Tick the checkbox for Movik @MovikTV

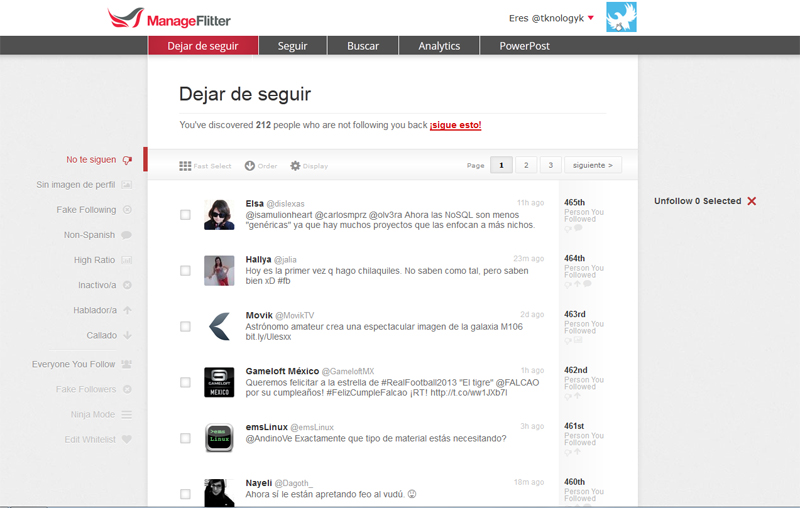[x=185, y=326]
